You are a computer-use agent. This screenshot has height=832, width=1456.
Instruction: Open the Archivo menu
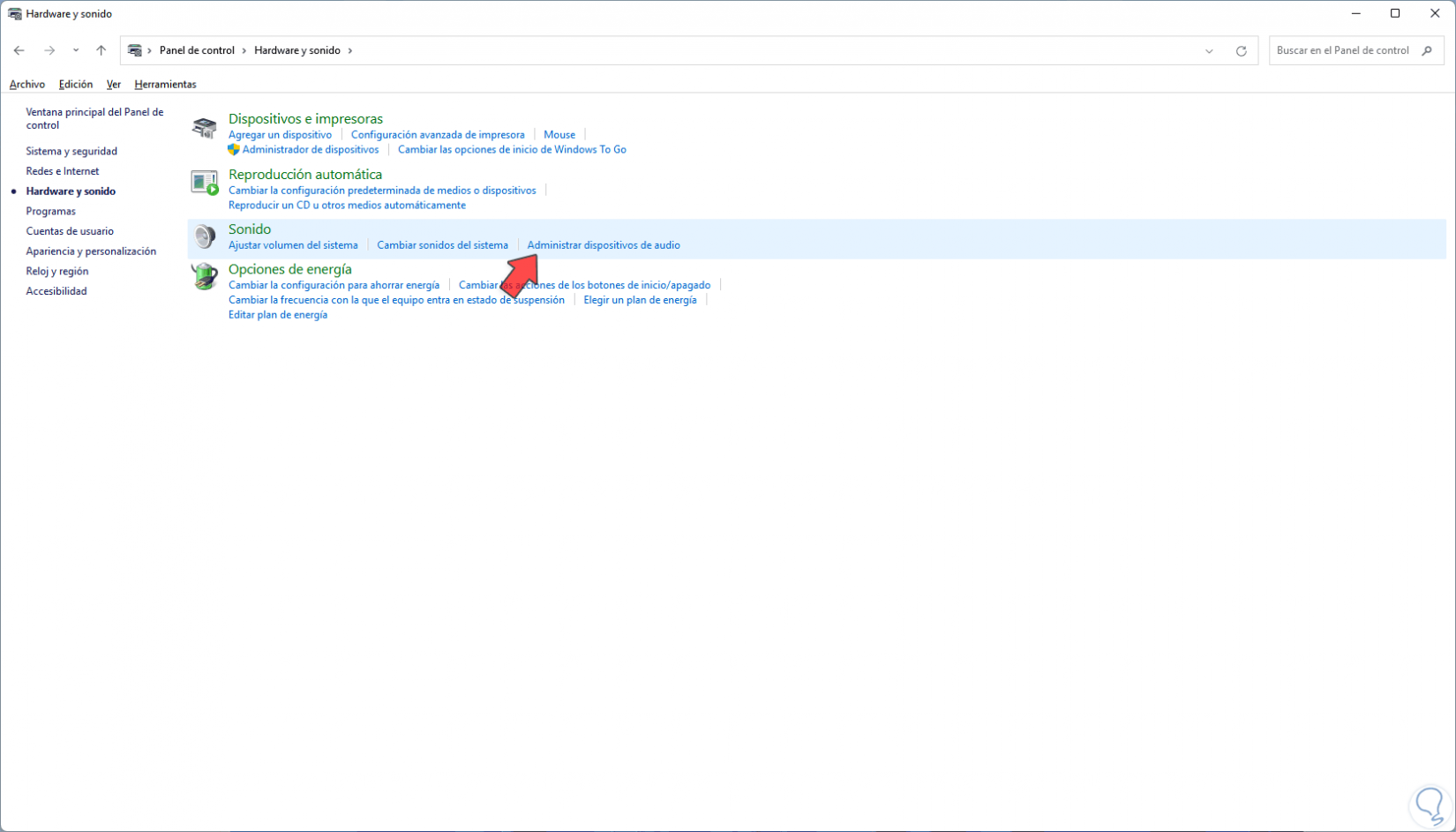coord(27,85)
